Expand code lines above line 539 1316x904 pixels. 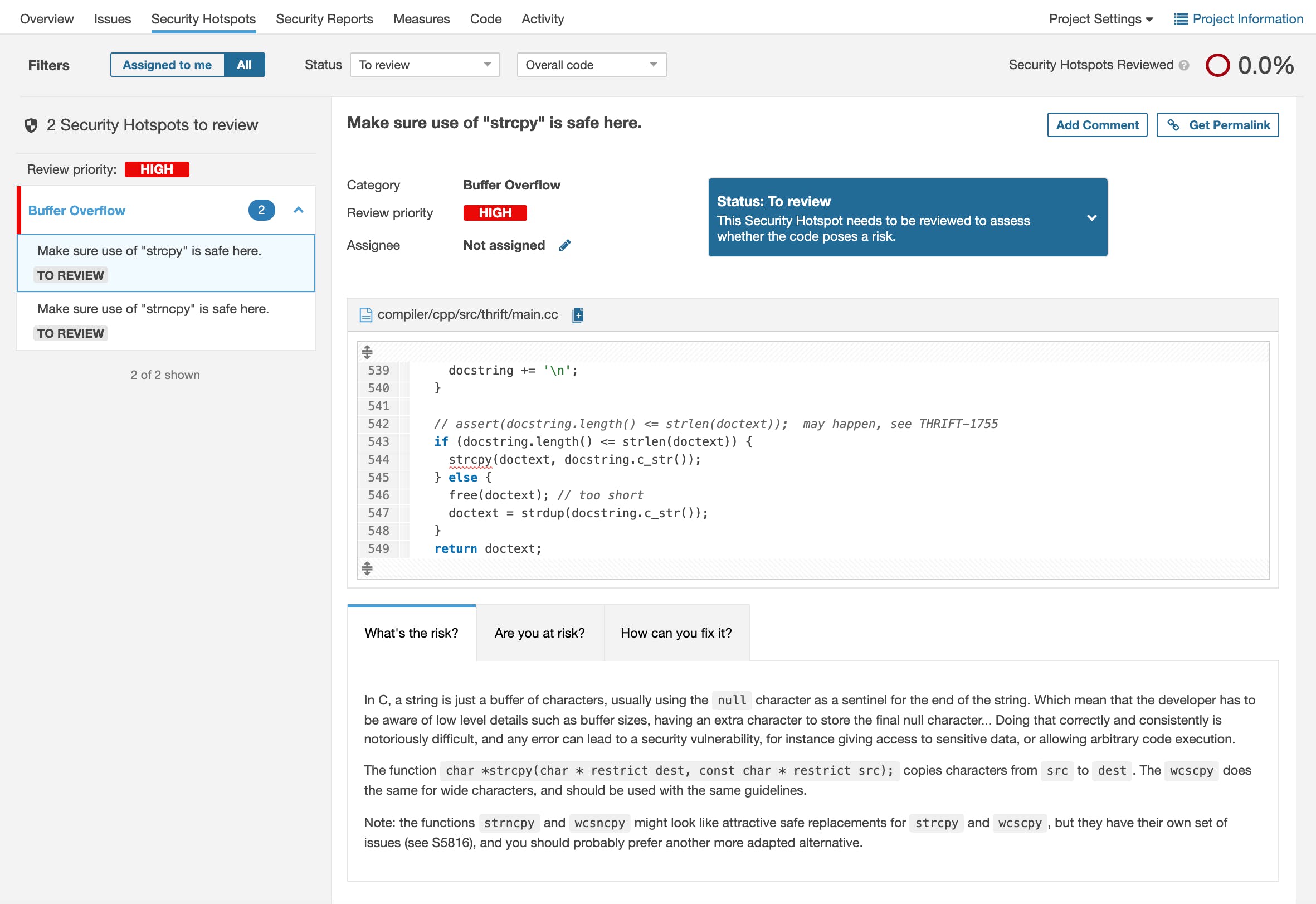coord(367,352)
